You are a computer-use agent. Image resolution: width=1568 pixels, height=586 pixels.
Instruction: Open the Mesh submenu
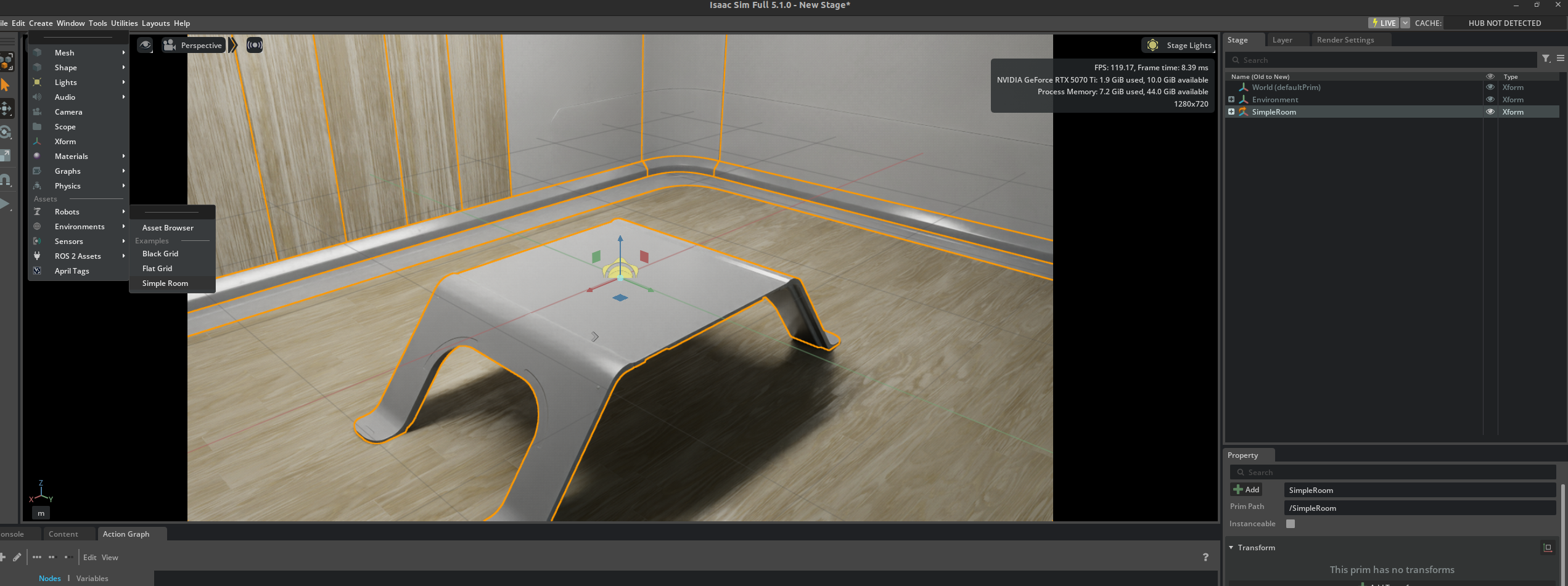click(79, 52)
